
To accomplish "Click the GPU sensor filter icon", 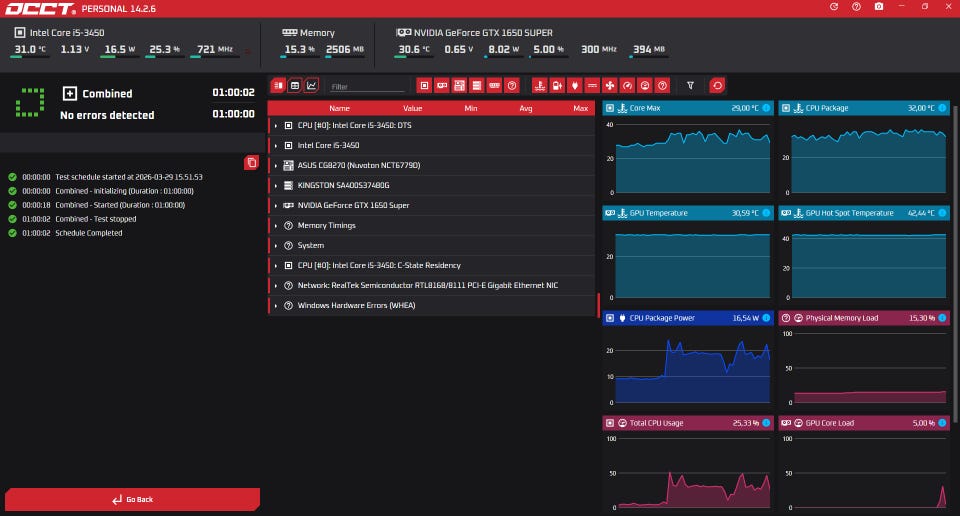I will (x=441, y=86).
